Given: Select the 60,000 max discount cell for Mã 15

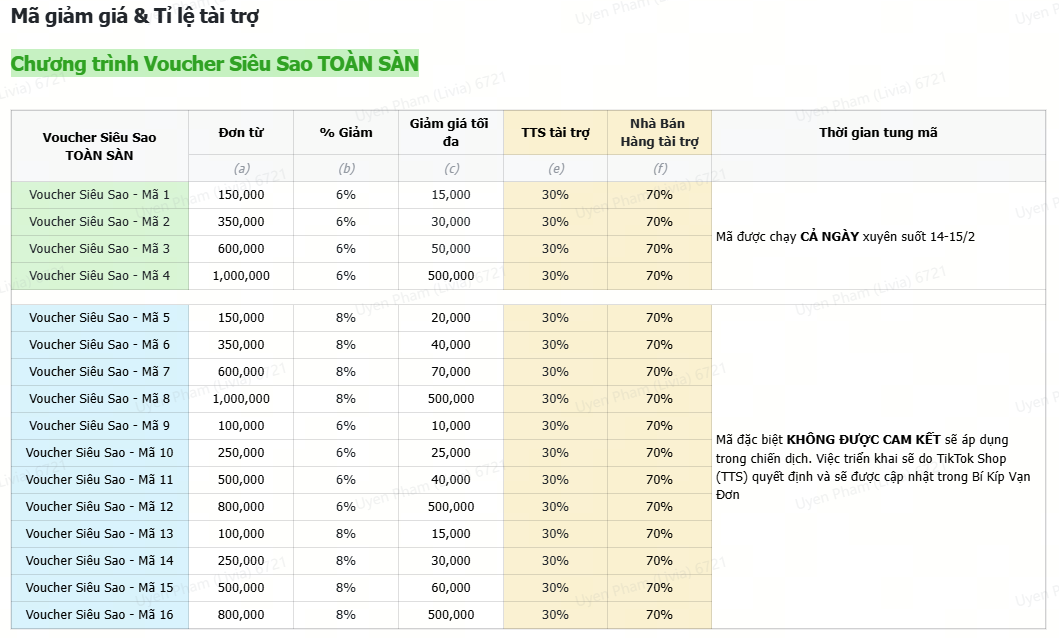Looking at the screenshot, I should point(451,588).
